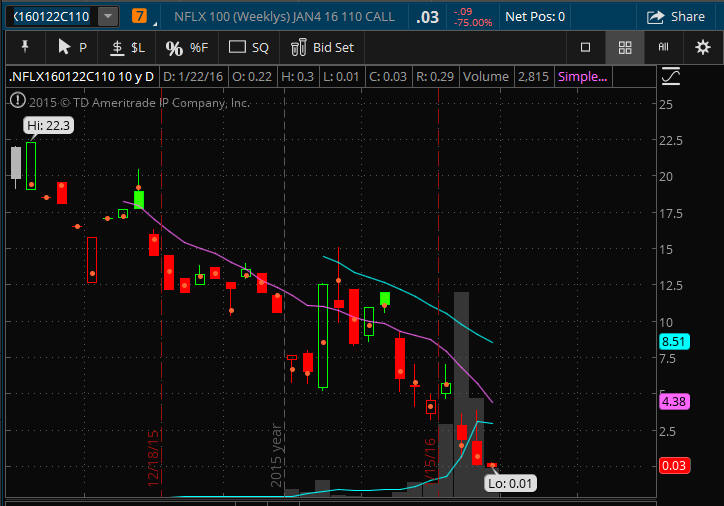Select the SQ rectangle tool
Image resolution: width=724 pixels, height=506 pixels.
coord(249,47)
